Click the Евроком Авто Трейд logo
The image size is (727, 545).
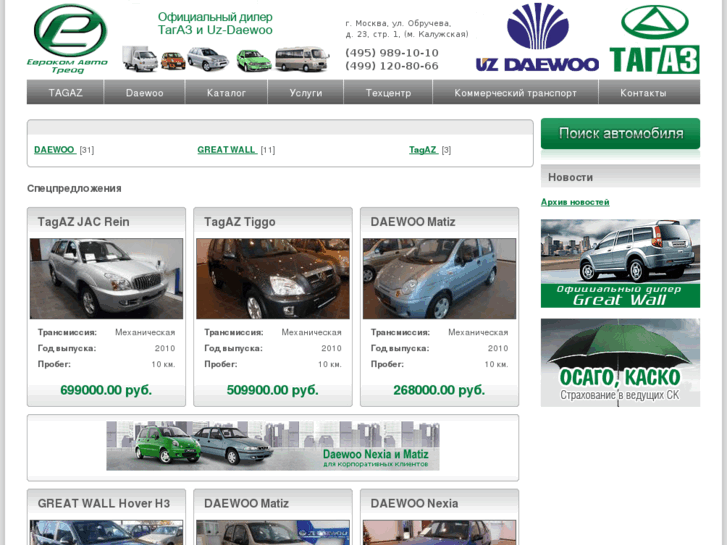tap(68, 39)
